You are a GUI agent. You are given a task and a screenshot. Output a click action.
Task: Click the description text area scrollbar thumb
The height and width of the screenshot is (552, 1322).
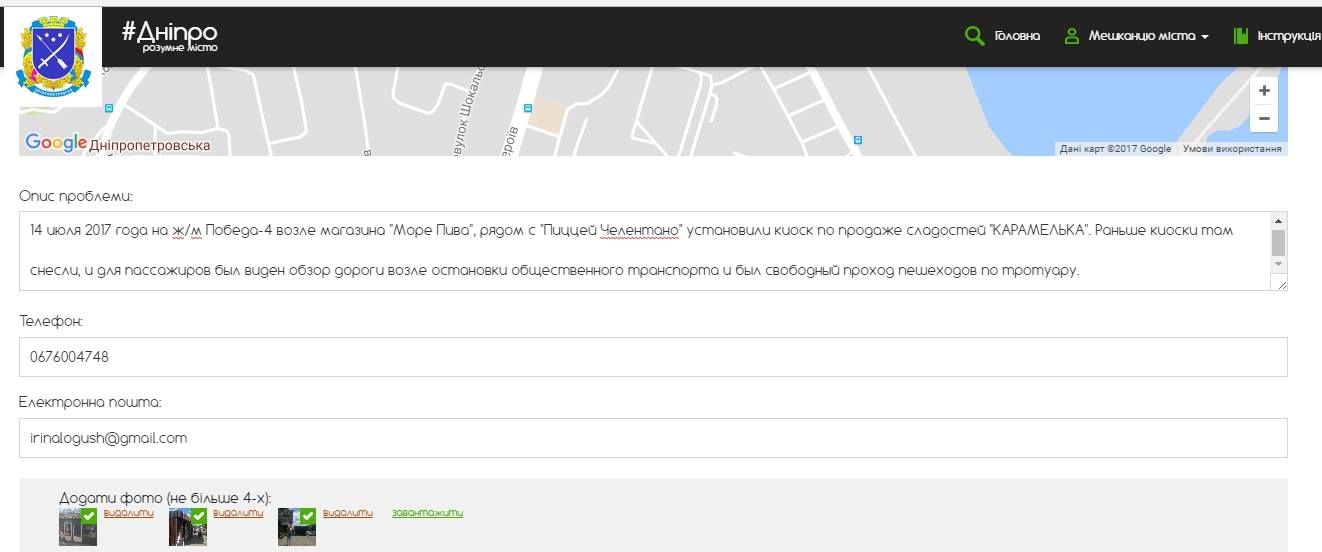(x=1278, y=243)
